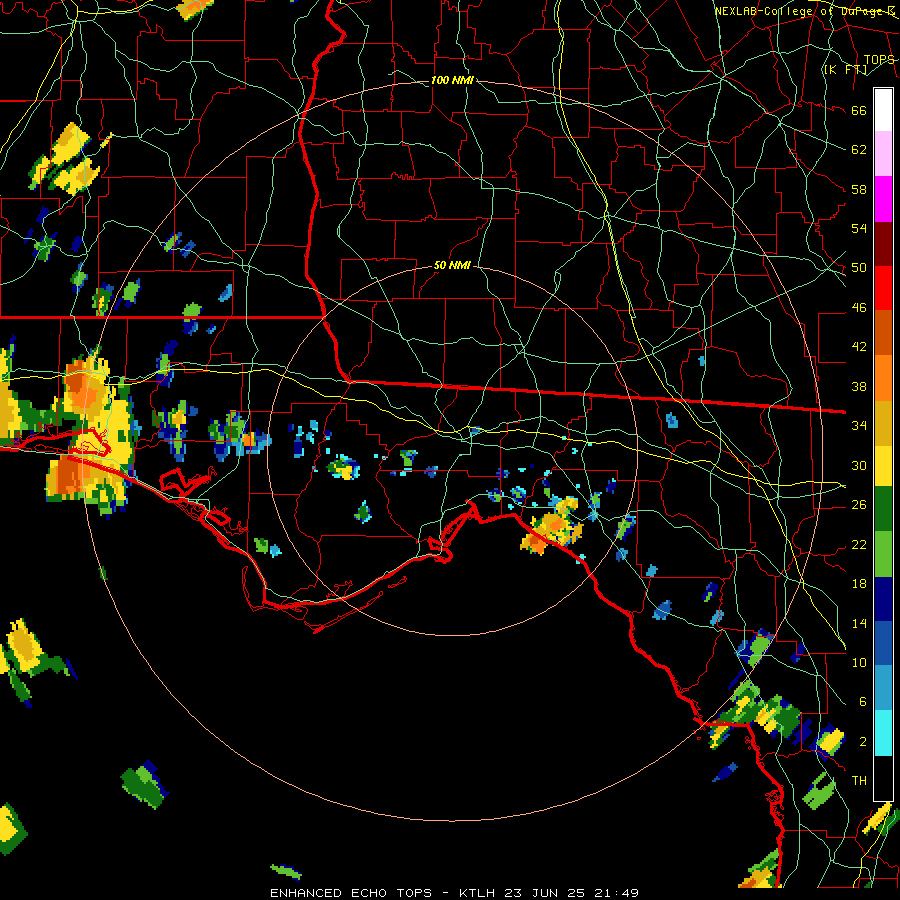900x900 pixels.
Task: Click the 46 value on the height scale
Action: (859, 308)
